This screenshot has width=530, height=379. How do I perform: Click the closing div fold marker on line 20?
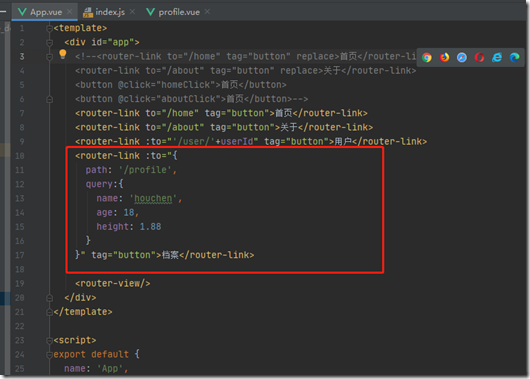tap(49, 298)
